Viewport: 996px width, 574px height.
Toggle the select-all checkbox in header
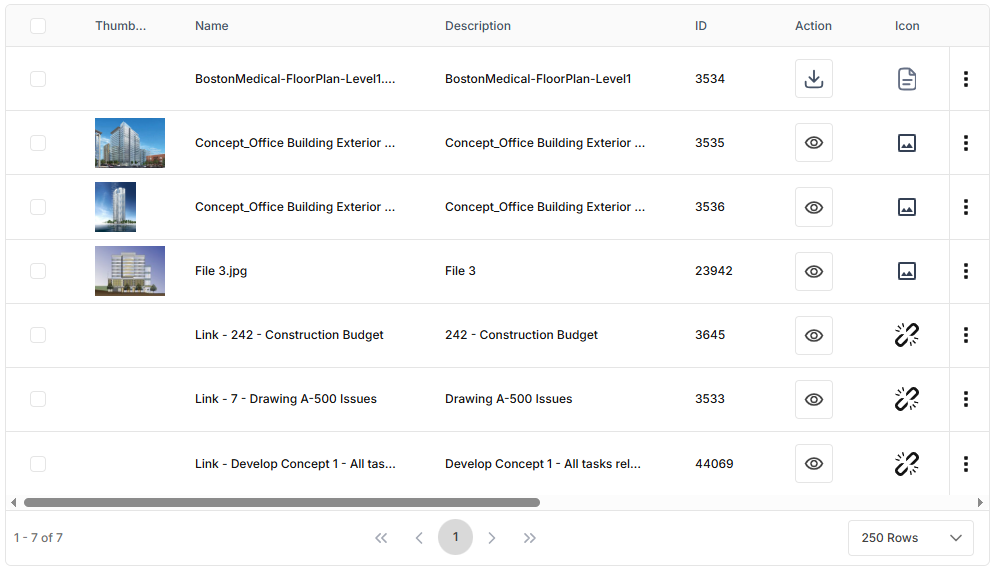click(38, 26)
